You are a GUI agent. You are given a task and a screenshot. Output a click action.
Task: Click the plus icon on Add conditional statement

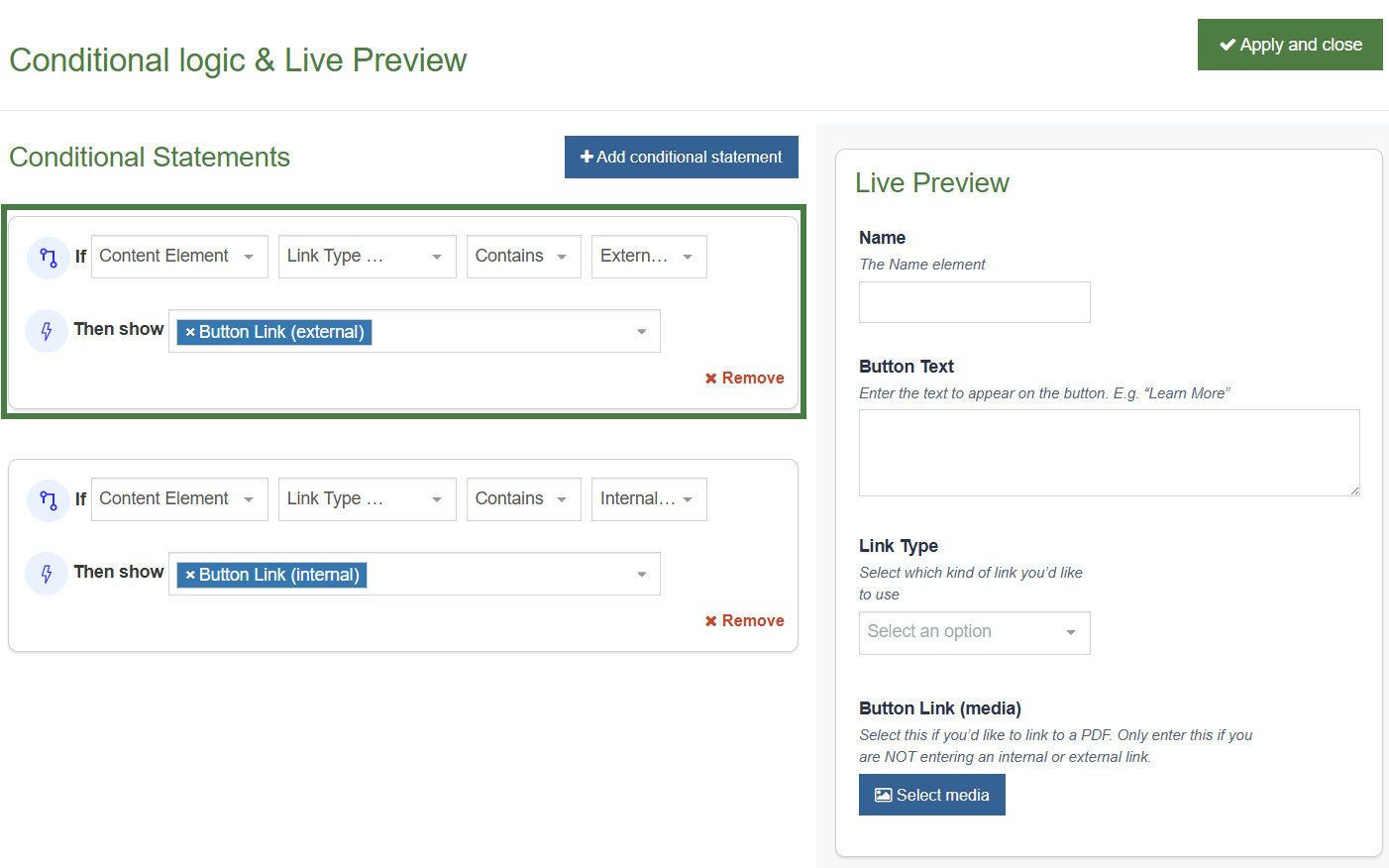pos(585,156)
